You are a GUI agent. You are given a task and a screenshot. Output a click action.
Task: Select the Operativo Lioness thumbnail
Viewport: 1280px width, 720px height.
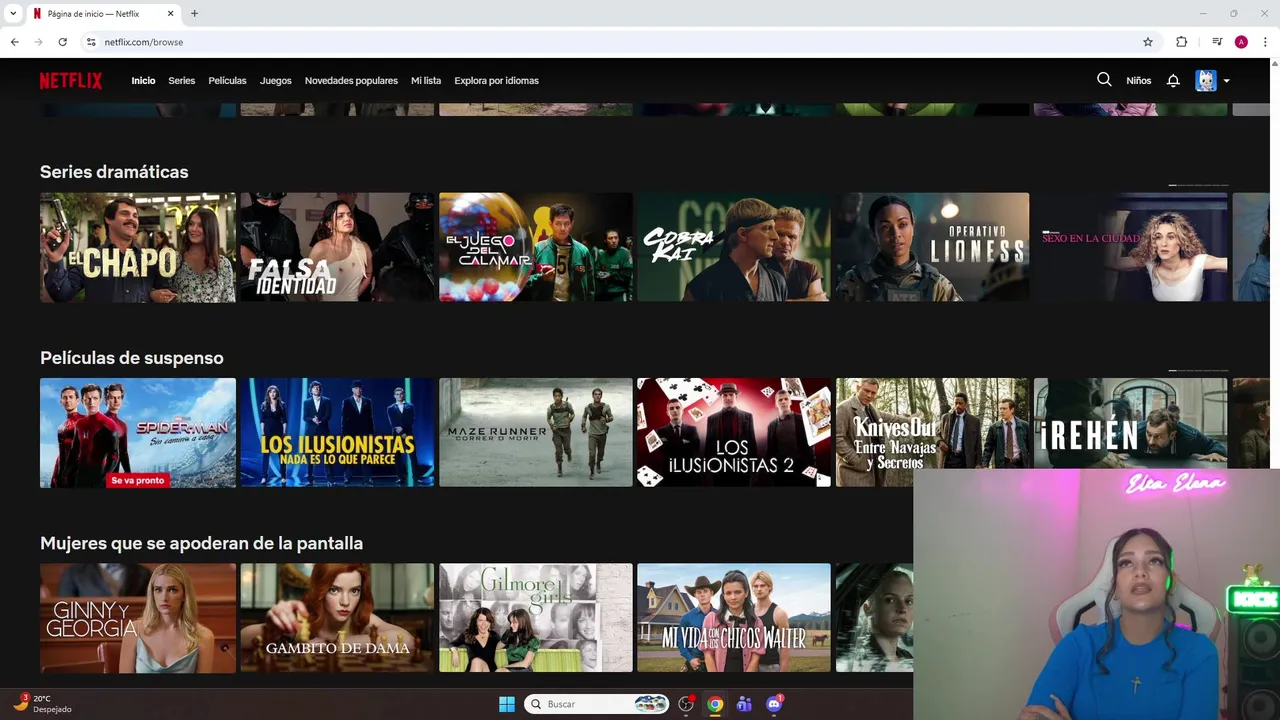coord(932,247)
